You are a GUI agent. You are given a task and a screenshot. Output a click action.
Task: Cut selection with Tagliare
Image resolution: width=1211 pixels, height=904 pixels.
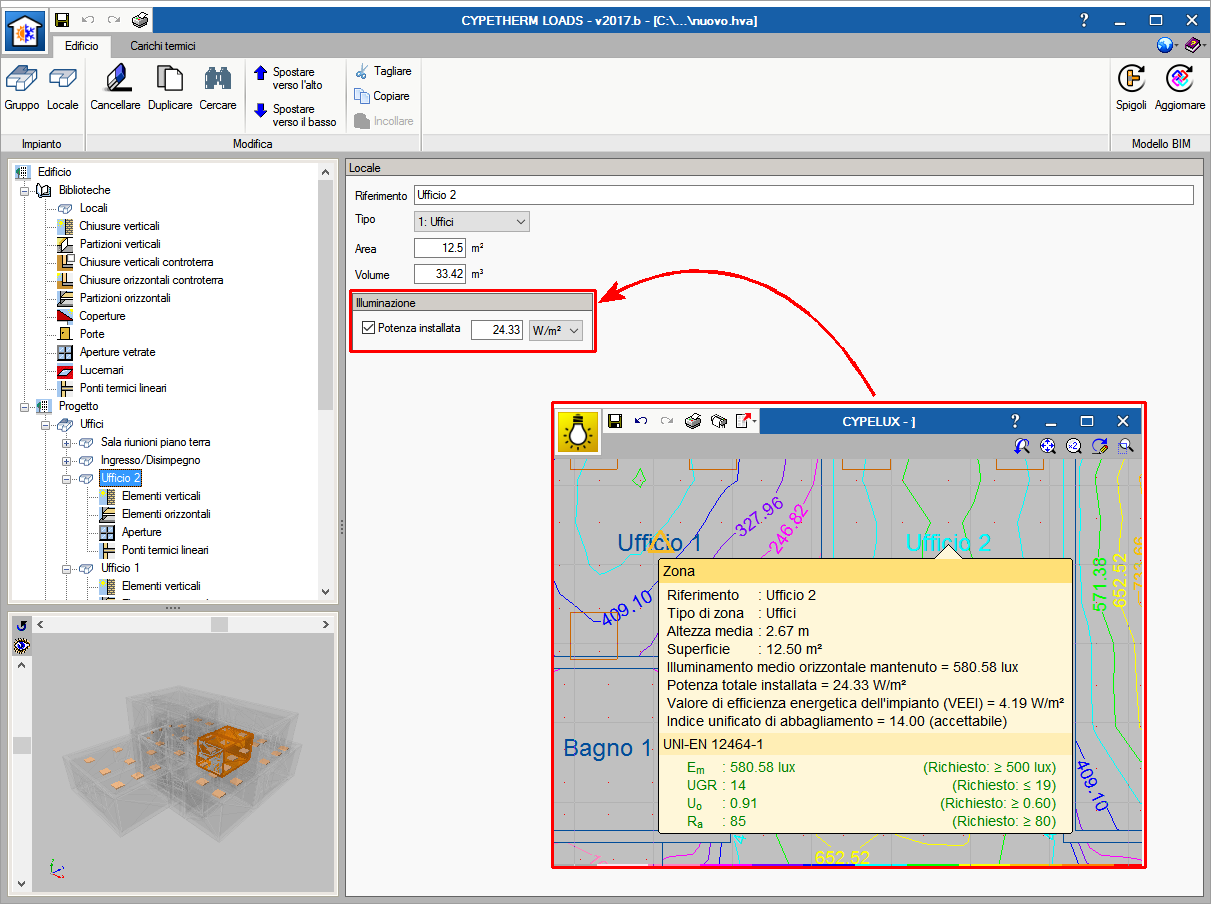[x=383, y=71]
